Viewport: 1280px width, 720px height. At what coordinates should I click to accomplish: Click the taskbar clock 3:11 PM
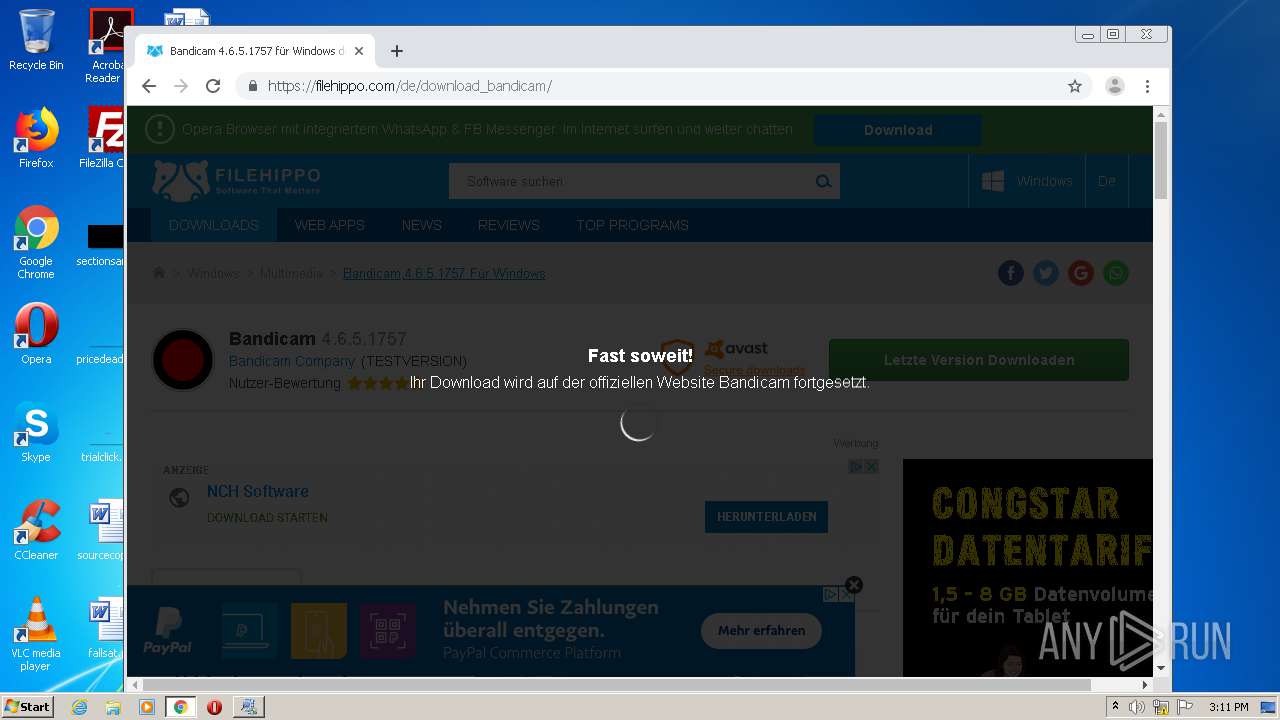tap(1228, 707)
